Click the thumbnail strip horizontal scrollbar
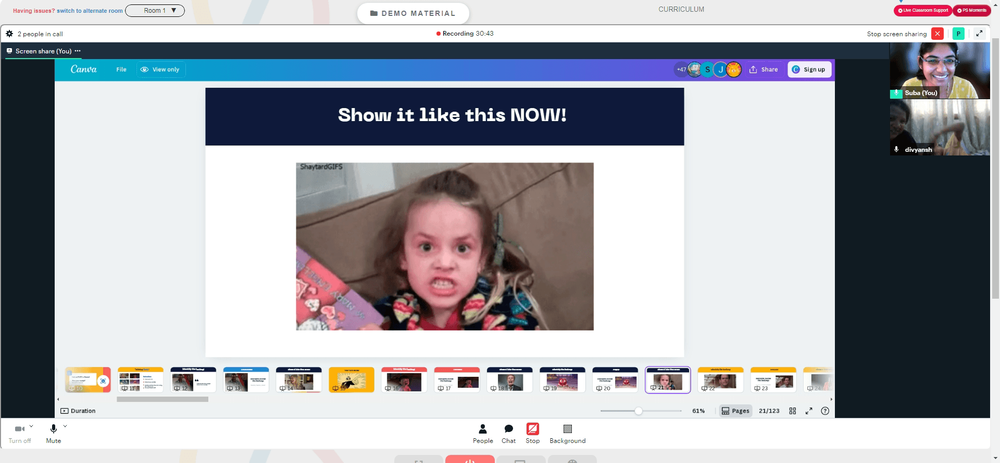Image resolution: width=1000 pixels, height=463 pixels. pos(163,399)
